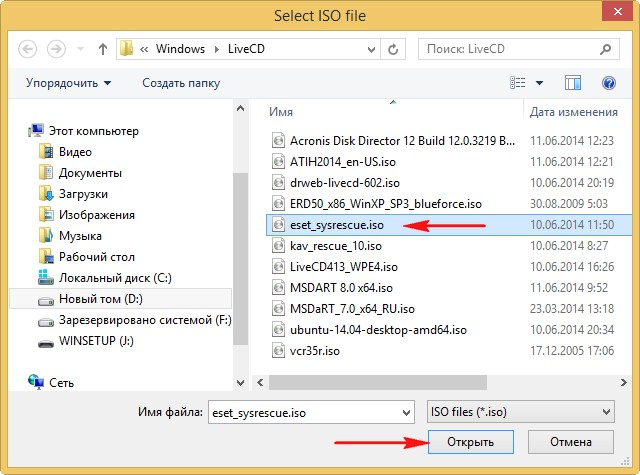Click the Up one level arrow
The height and width of the screenshot is (475, 640).
102,49
